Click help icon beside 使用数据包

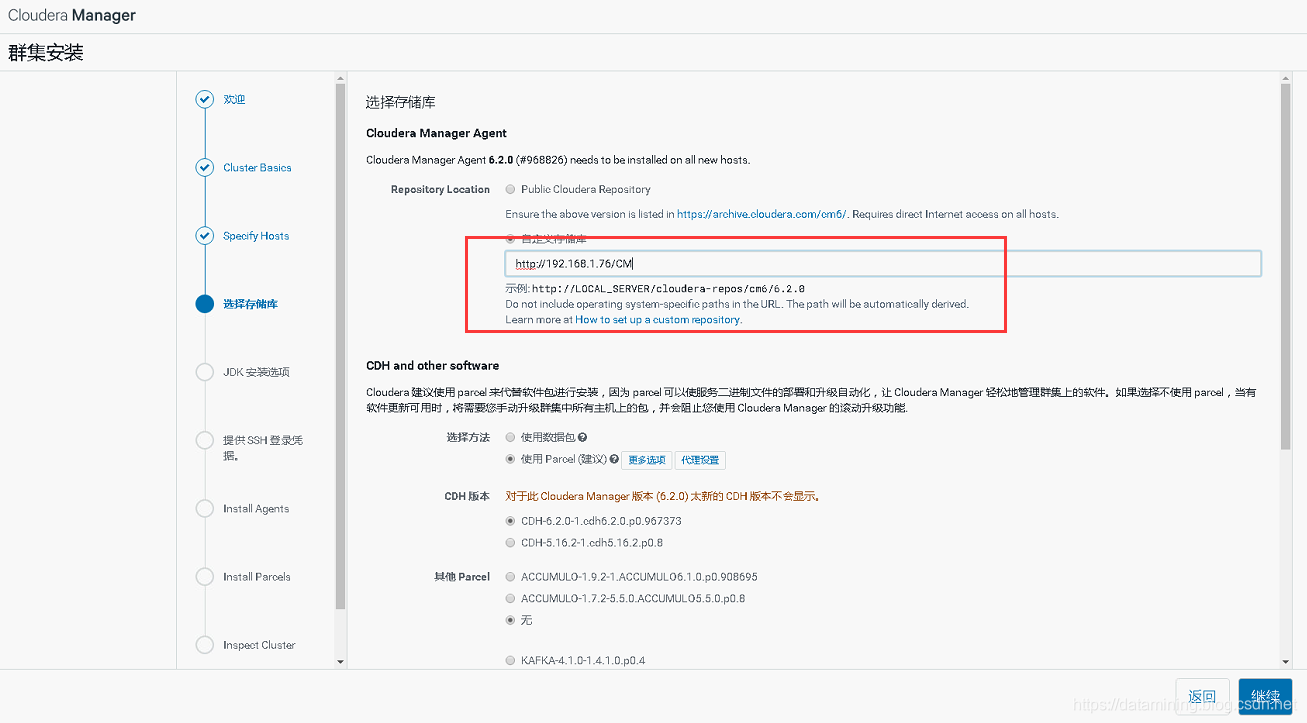[582, 438]
